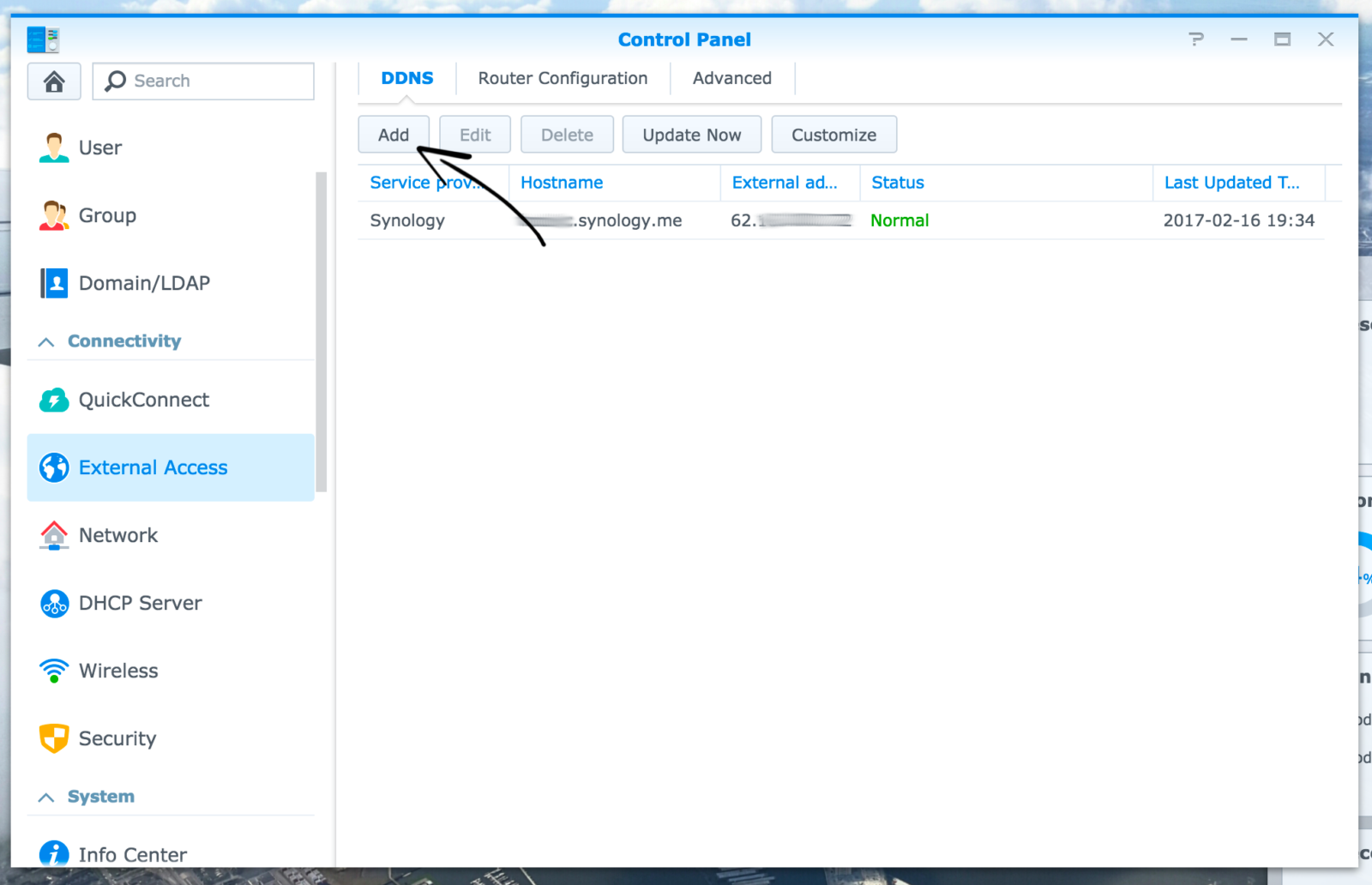The height and width of the screenshot is (885, 1372).
Task: Click the Delete button
Action: click(x=567, y=135)
